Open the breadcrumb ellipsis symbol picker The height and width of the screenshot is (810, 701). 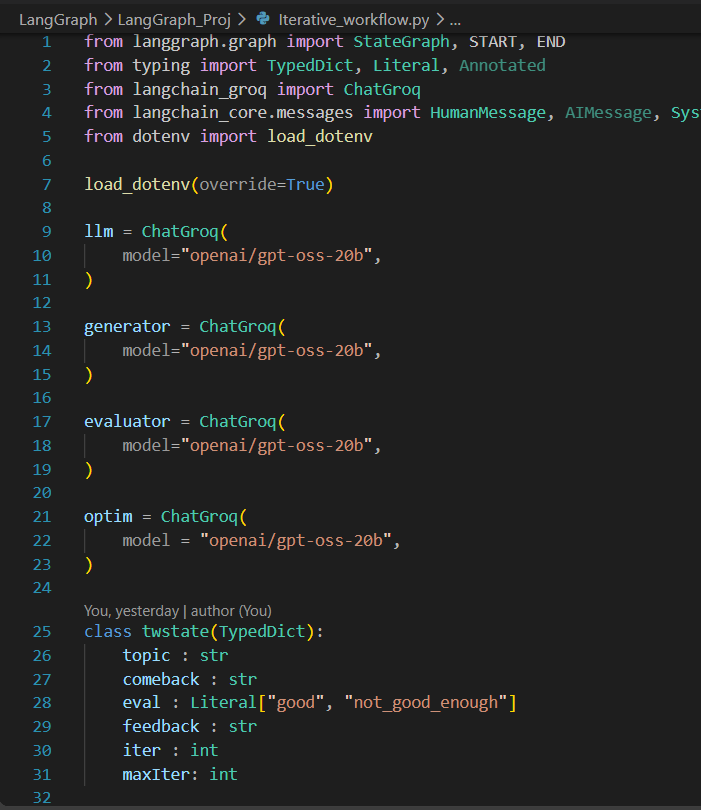click(455, 20)
